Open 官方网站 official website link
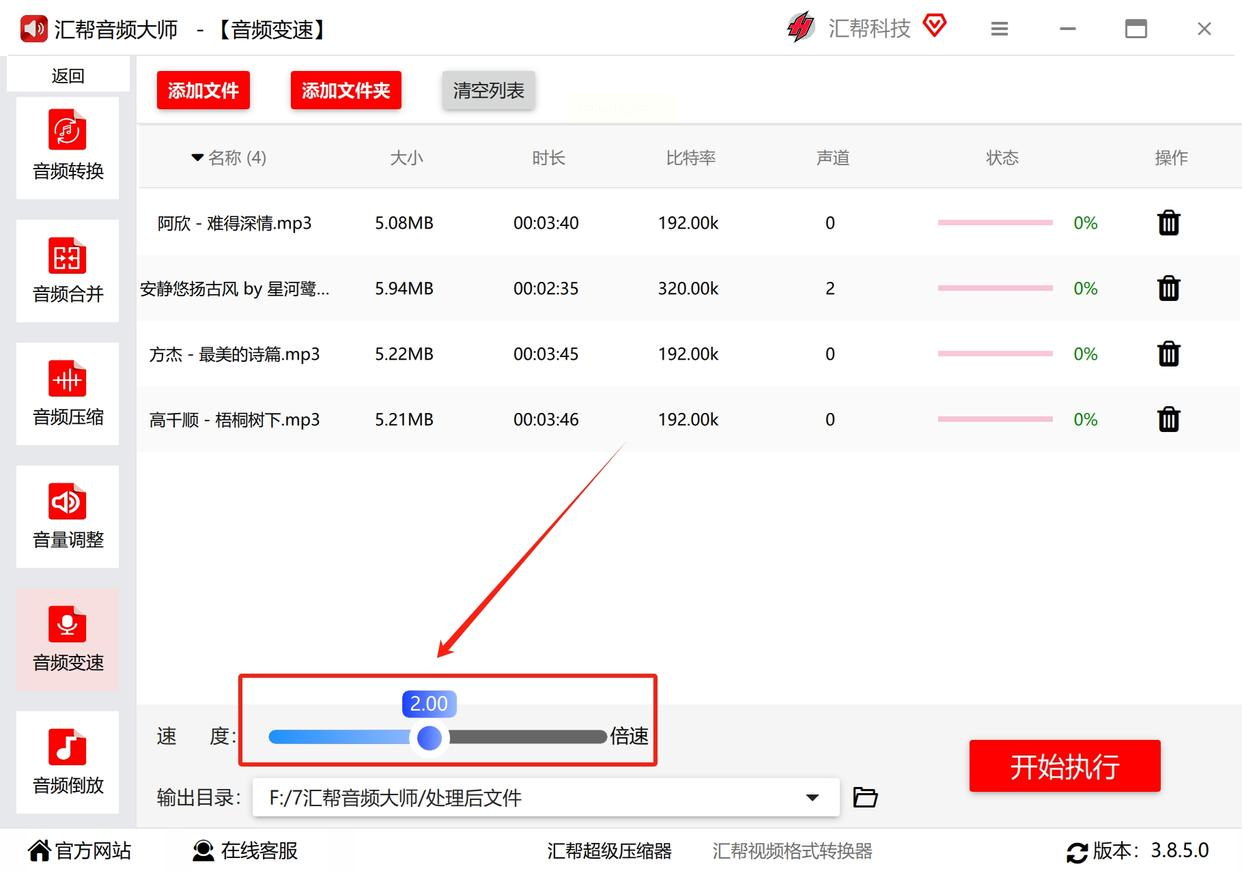The width and height of the screenshot is (1242, 873). (x=80, y=851)
